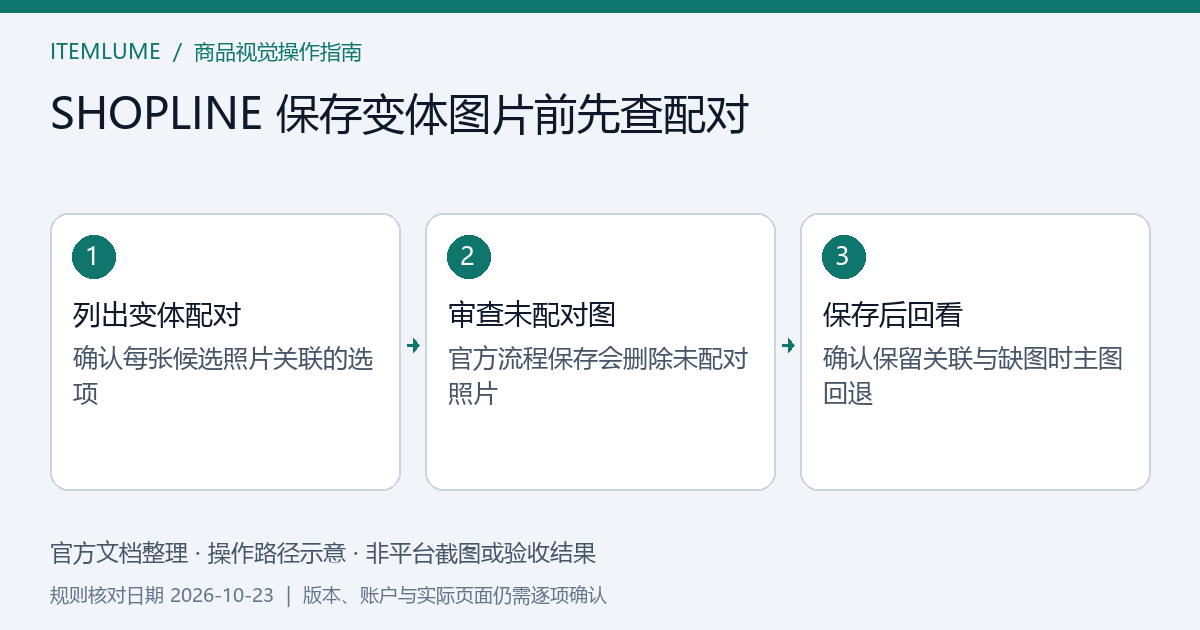Click the text 官方流程保存会删除未配对照片

point(598,376)
